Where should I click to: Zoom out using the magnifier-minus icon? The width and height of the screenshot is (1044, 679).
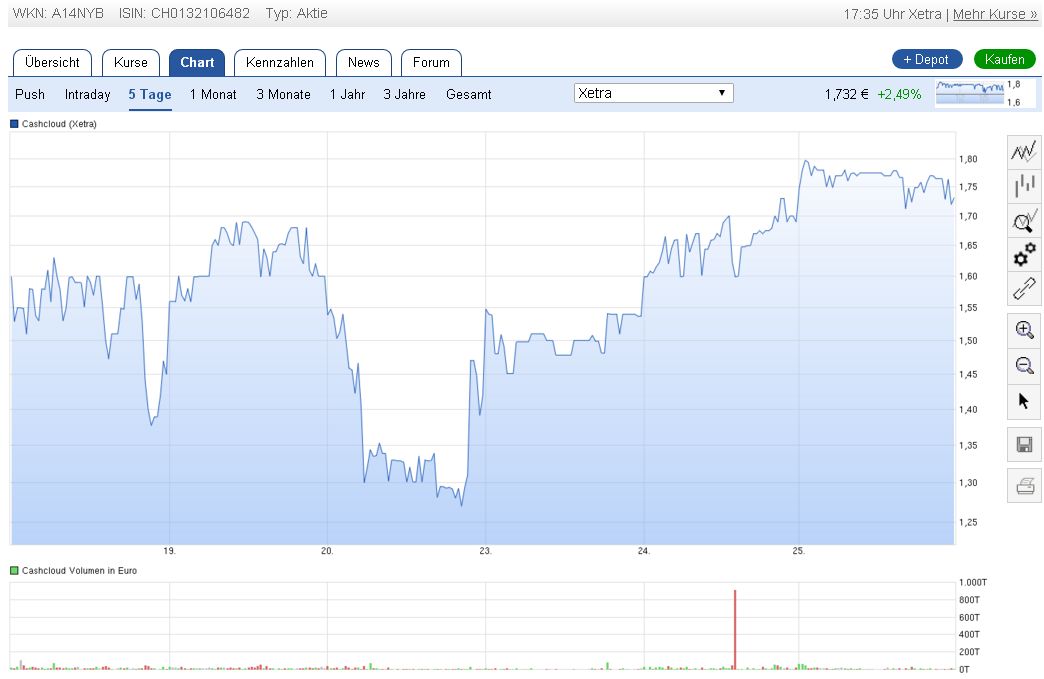(x=1023, y=365)
